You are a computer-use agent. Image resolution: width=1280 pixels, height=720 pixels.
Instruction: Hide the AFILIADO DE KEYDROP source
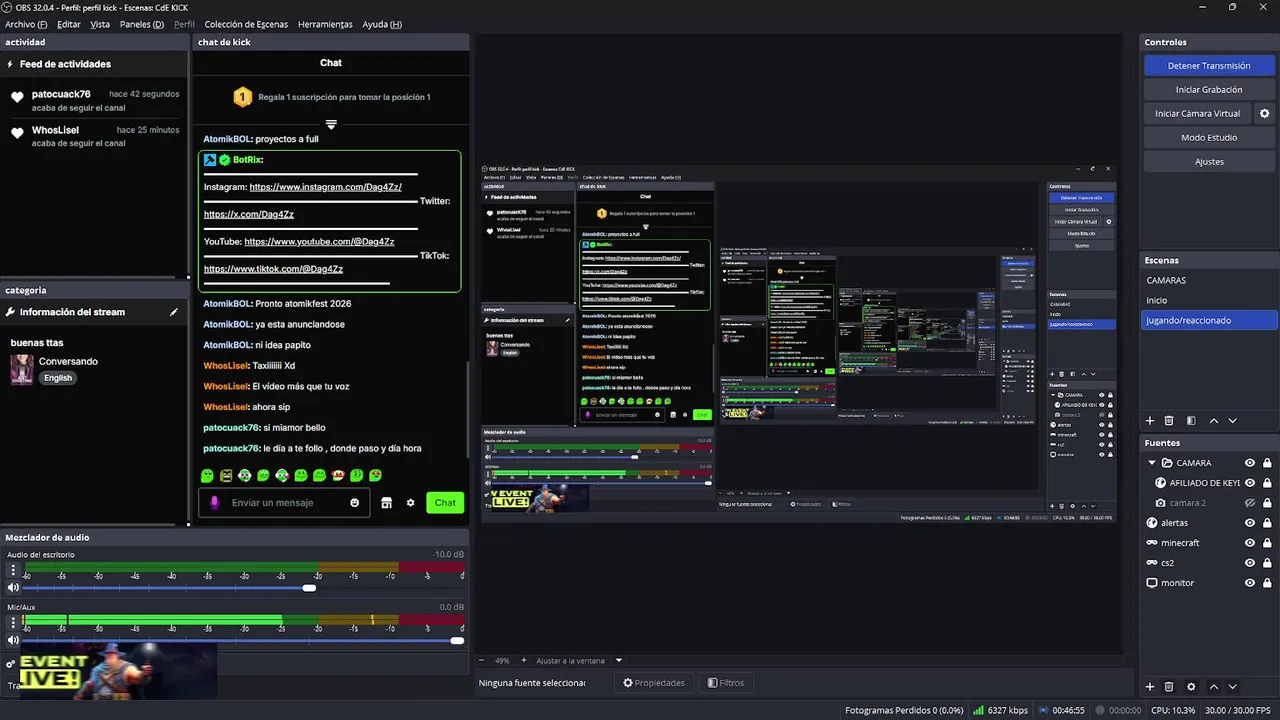1249,483
